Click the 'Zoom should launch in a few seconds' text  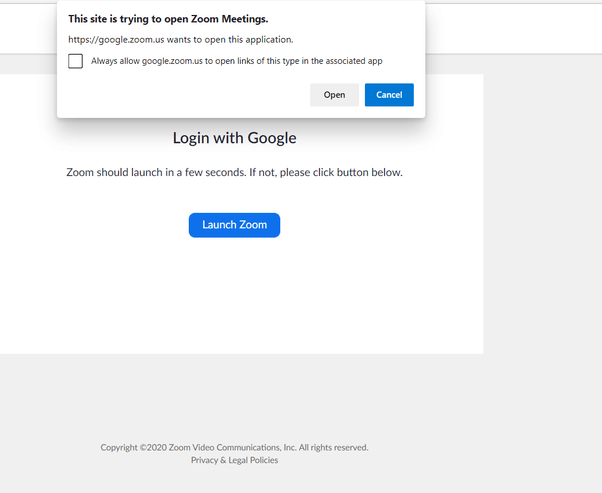[234, 172]
